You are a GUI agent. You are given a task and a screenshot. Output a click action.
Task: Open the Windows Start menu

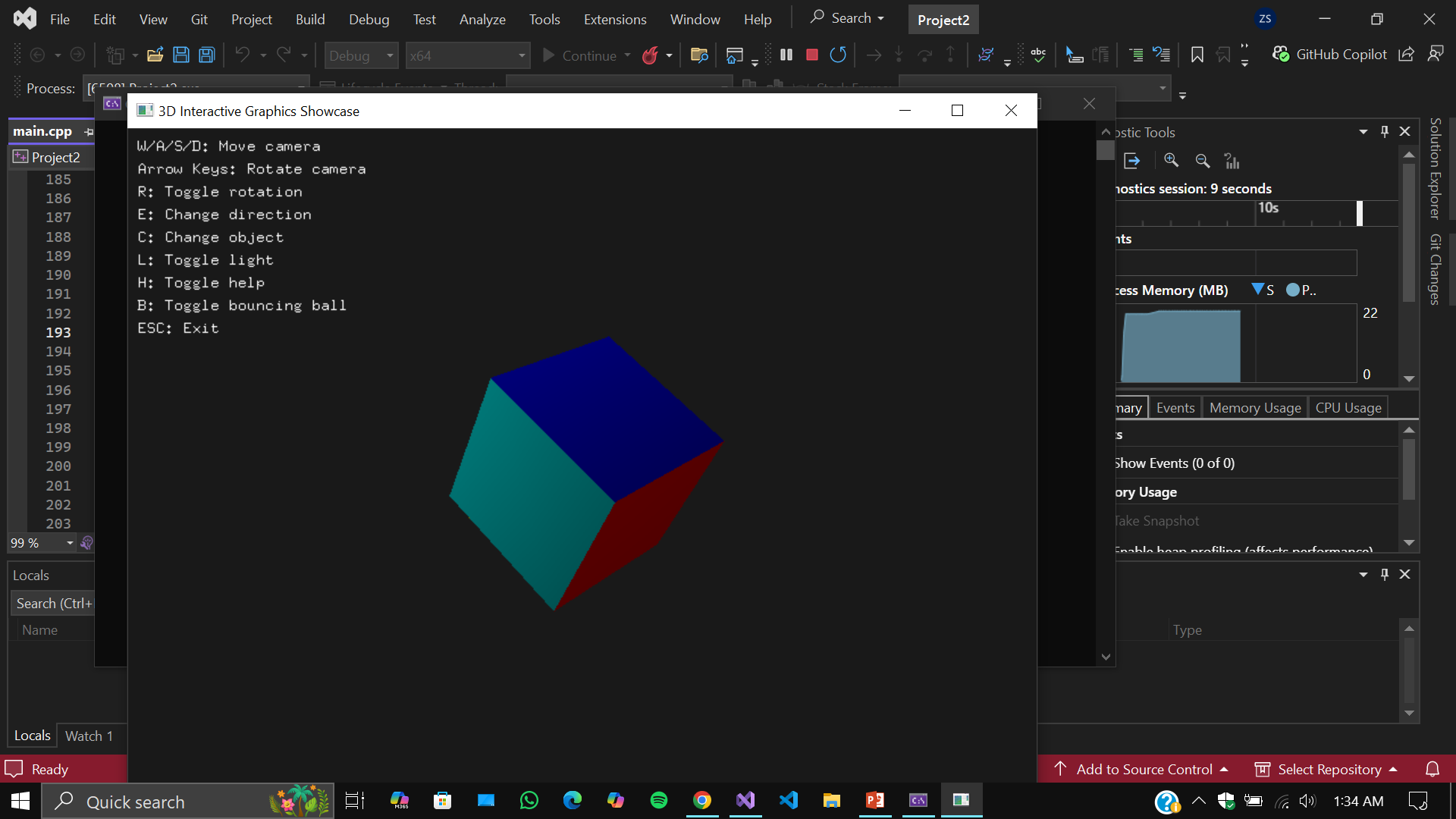20,801
